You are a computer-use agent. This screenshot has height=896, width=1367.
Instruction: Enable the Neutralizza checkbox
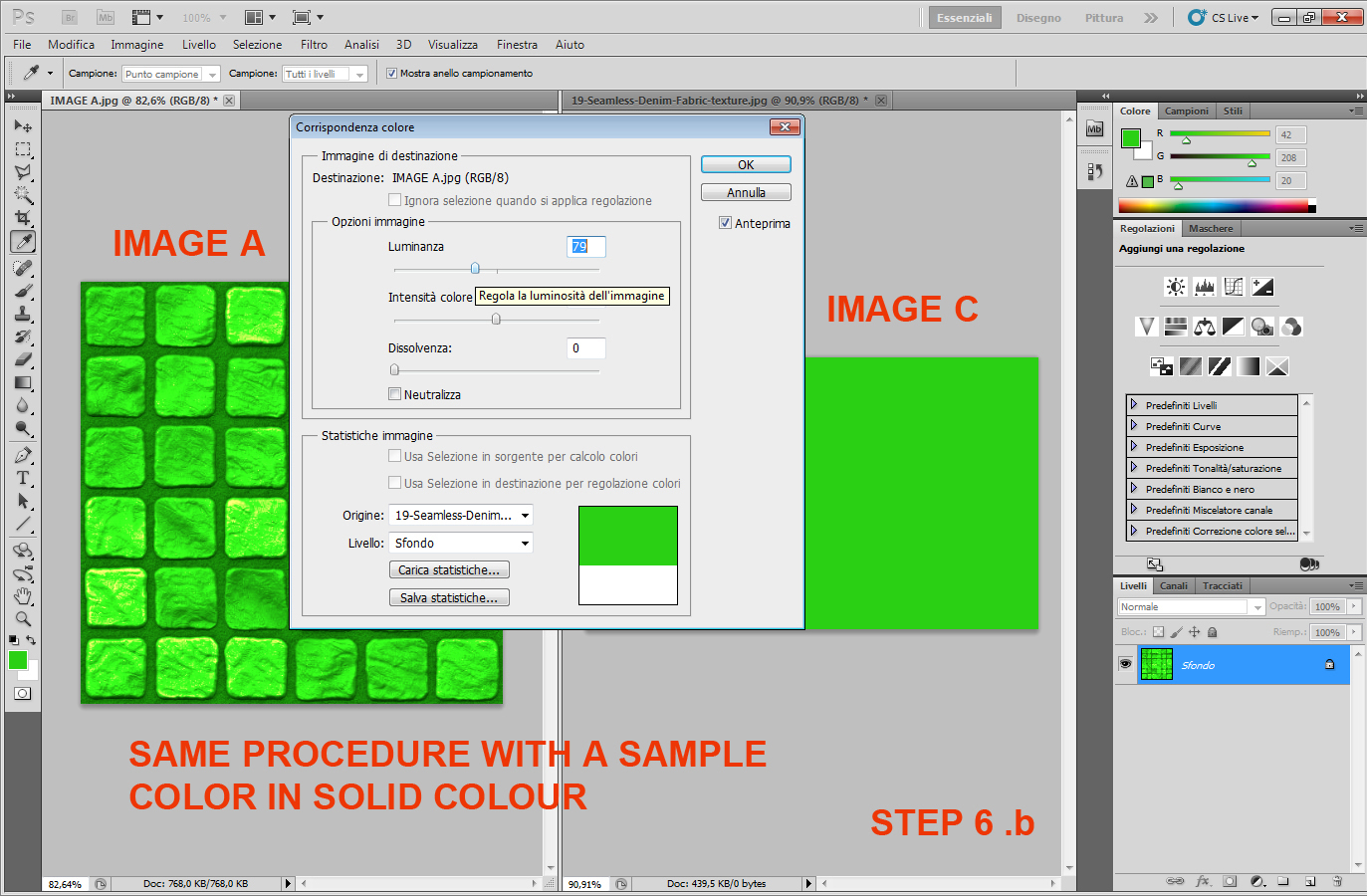pos(394,394)
